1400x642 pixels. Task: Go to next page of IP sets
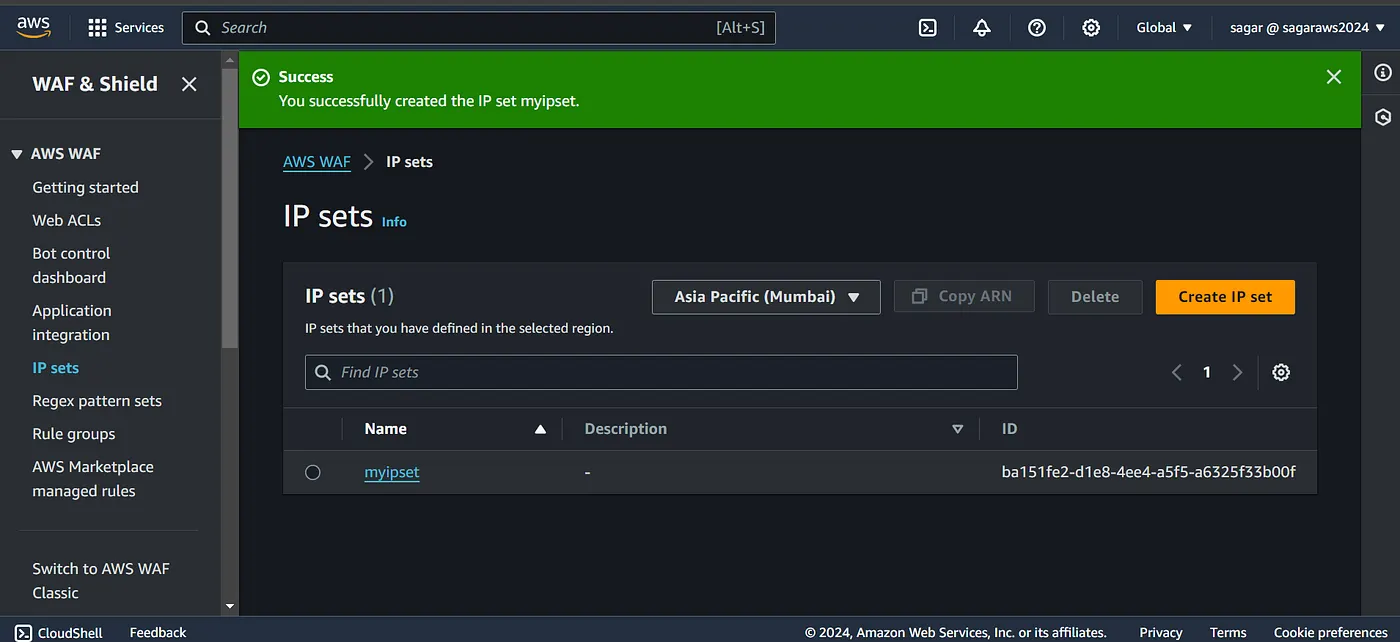point(1237,372)
